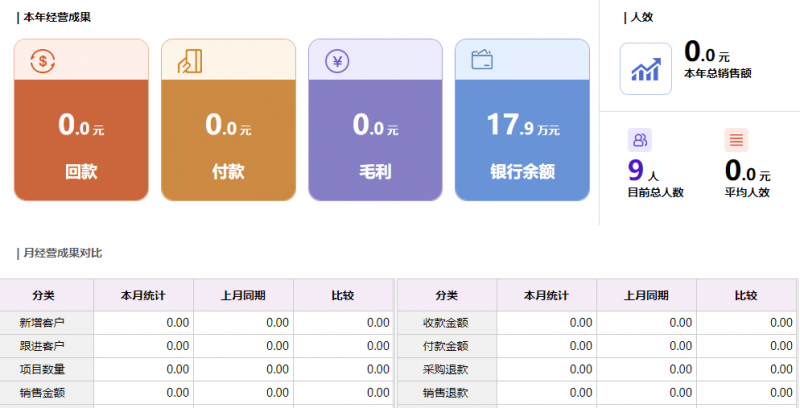
Task: Click the rising chart icon beside 本年总销售额
Action: point(646,69)
